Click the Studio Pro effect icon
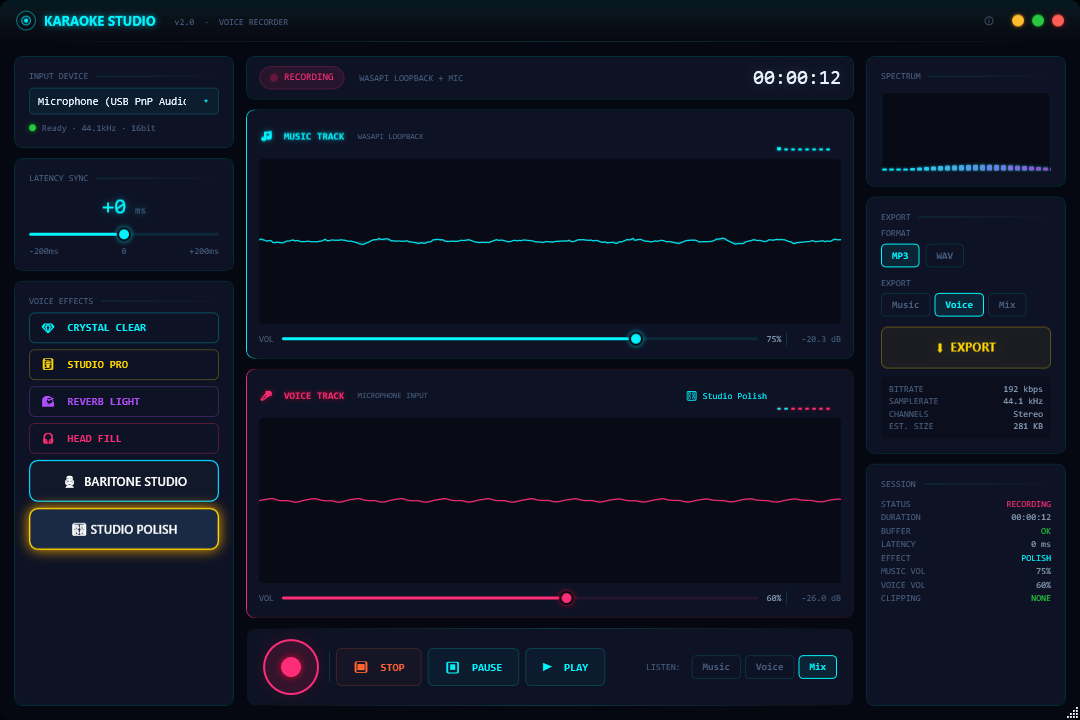The width and height of the screenshot is (1080, 720). [x=48, y=364]
